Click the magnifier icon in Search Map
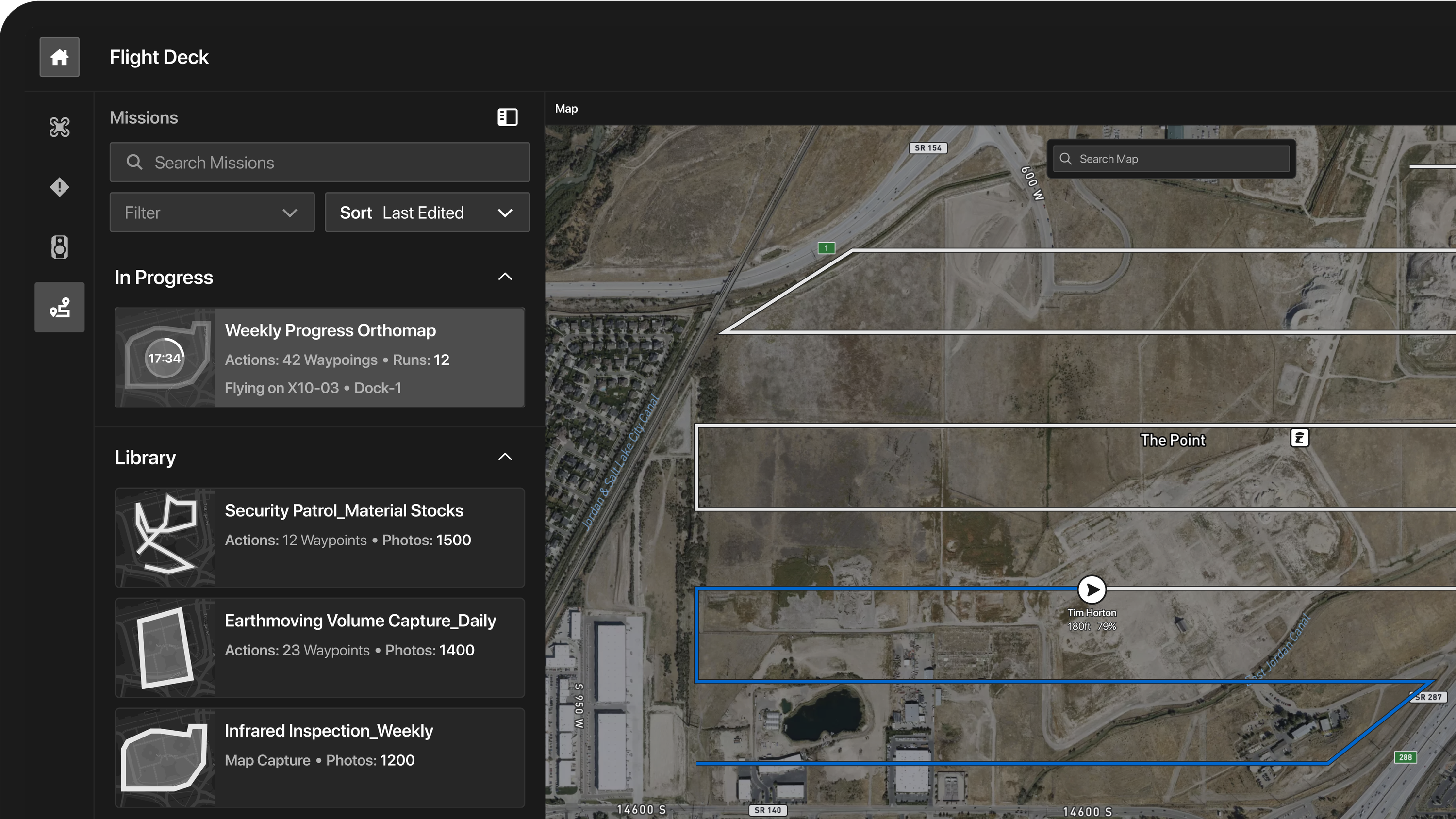The height and width of the screenshot is (819, 1456). pyautogui.click(x=1065, y=159)
